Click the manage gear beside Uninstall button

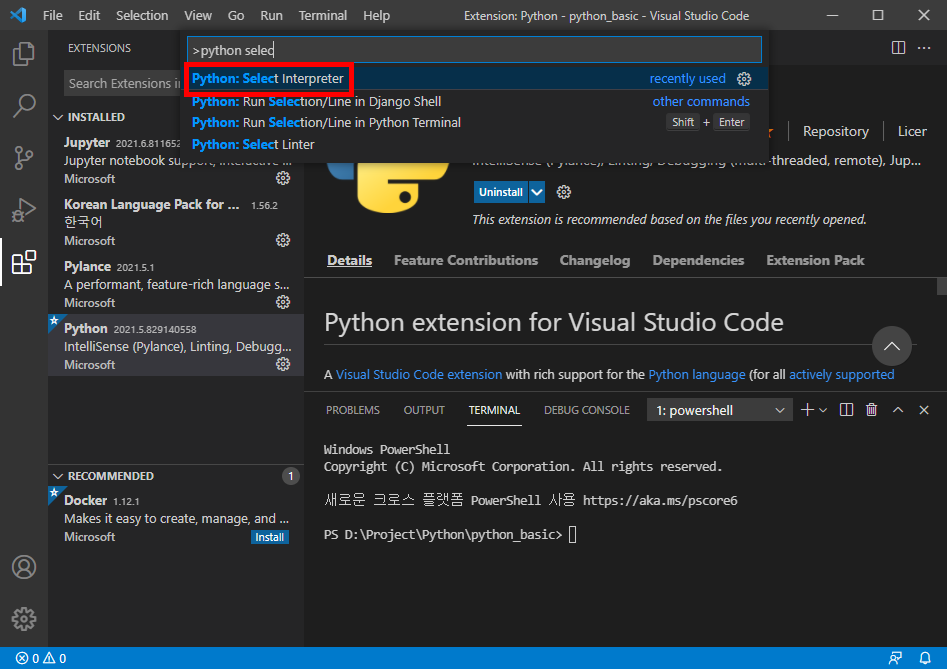(x=563, y=192)
